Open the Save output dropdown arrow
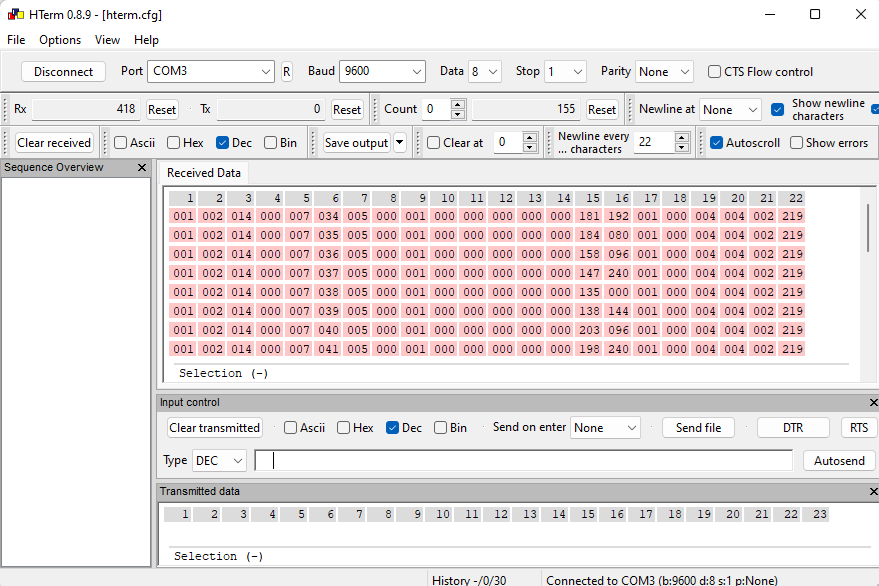 tap(400, 142)
